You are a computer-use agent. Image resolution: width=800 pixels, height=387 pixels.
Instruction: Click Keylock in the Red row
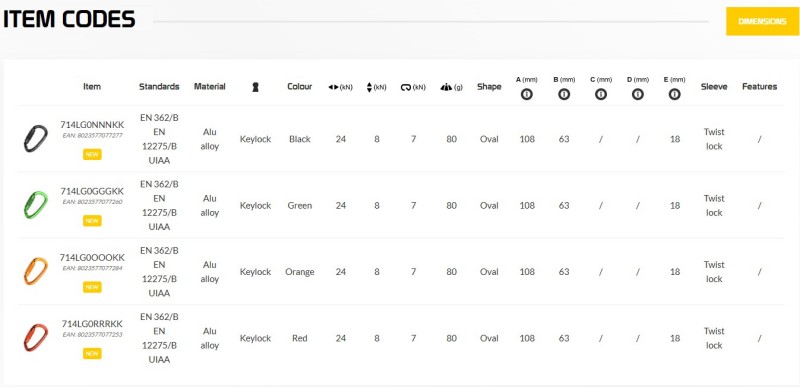(x=255, y=338)
